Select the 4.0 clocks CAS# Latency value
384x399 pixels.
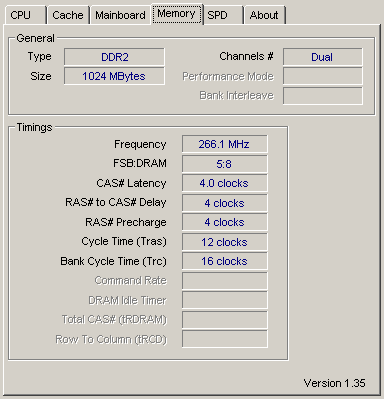click(x=224, y=183)
